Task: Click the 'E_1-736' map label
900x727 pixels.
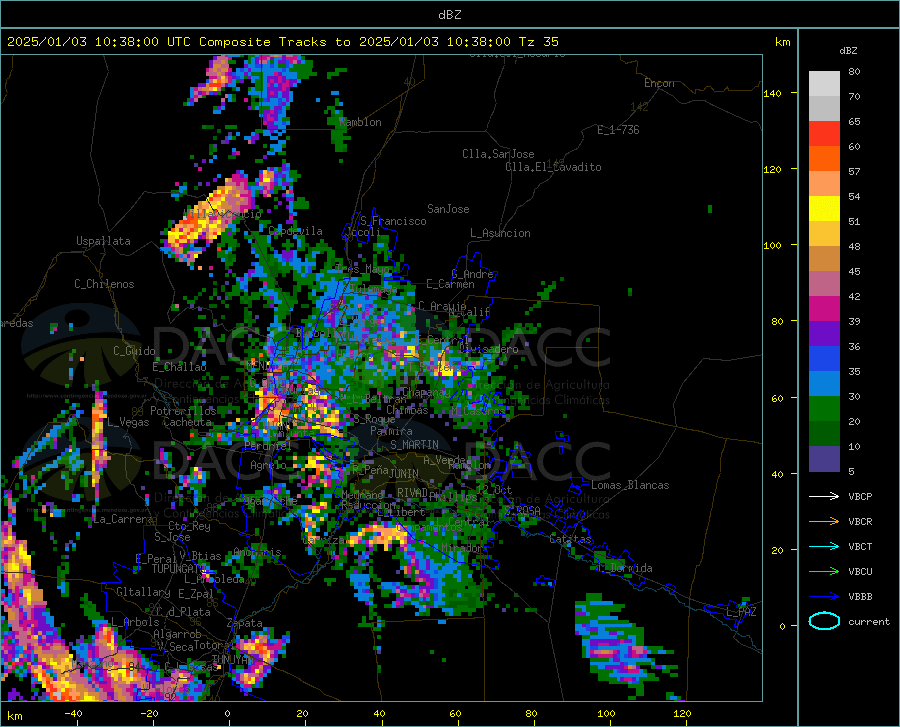Action: pos(618,130)
